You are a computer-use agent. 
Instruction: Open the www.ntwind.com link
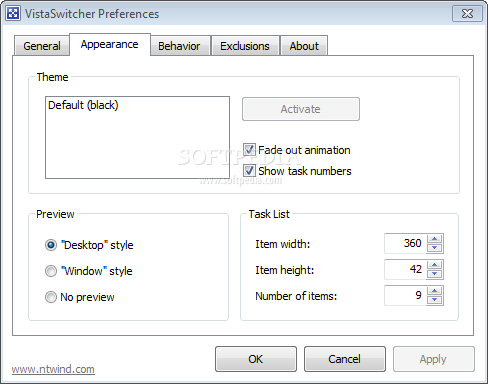click(x=53, y=369)
